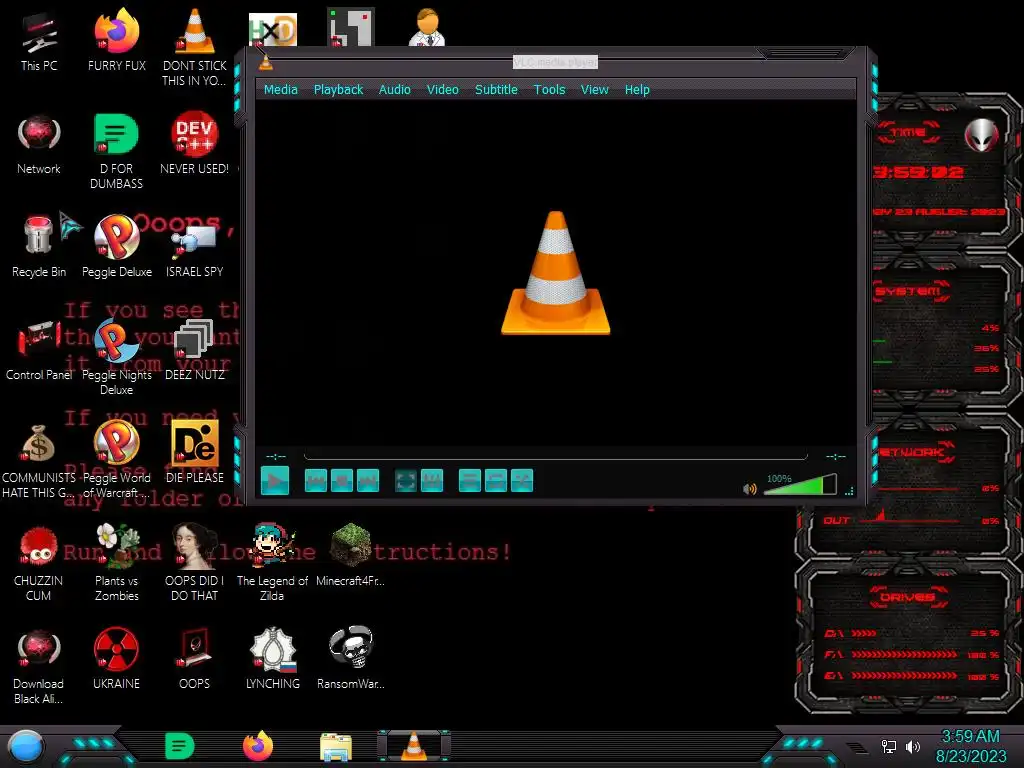Show extended settings in VLC
The width and height of the screenshot is (1024, 768).
tap(432, 481)
